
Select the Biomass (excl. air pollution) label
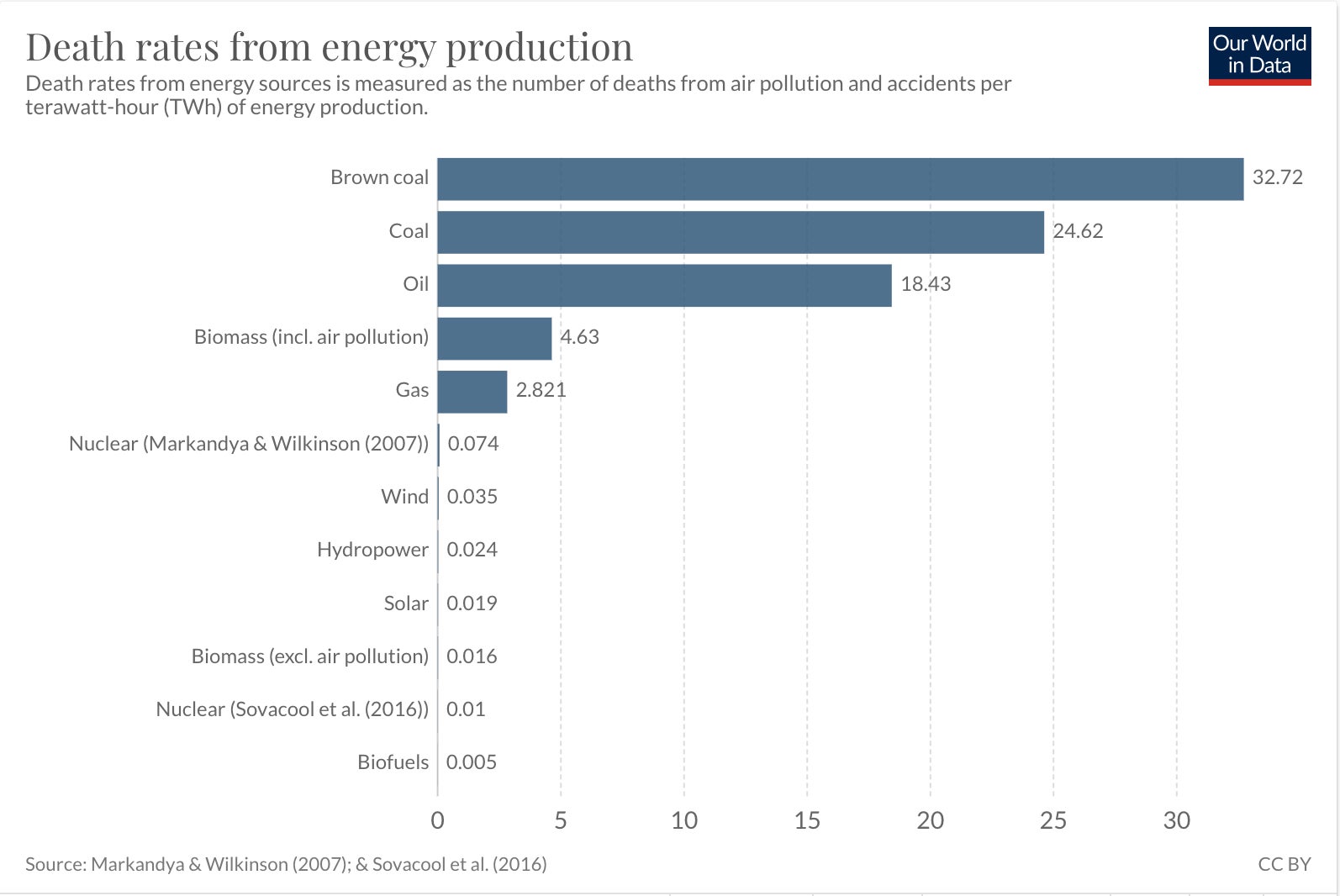pos(310,656)
